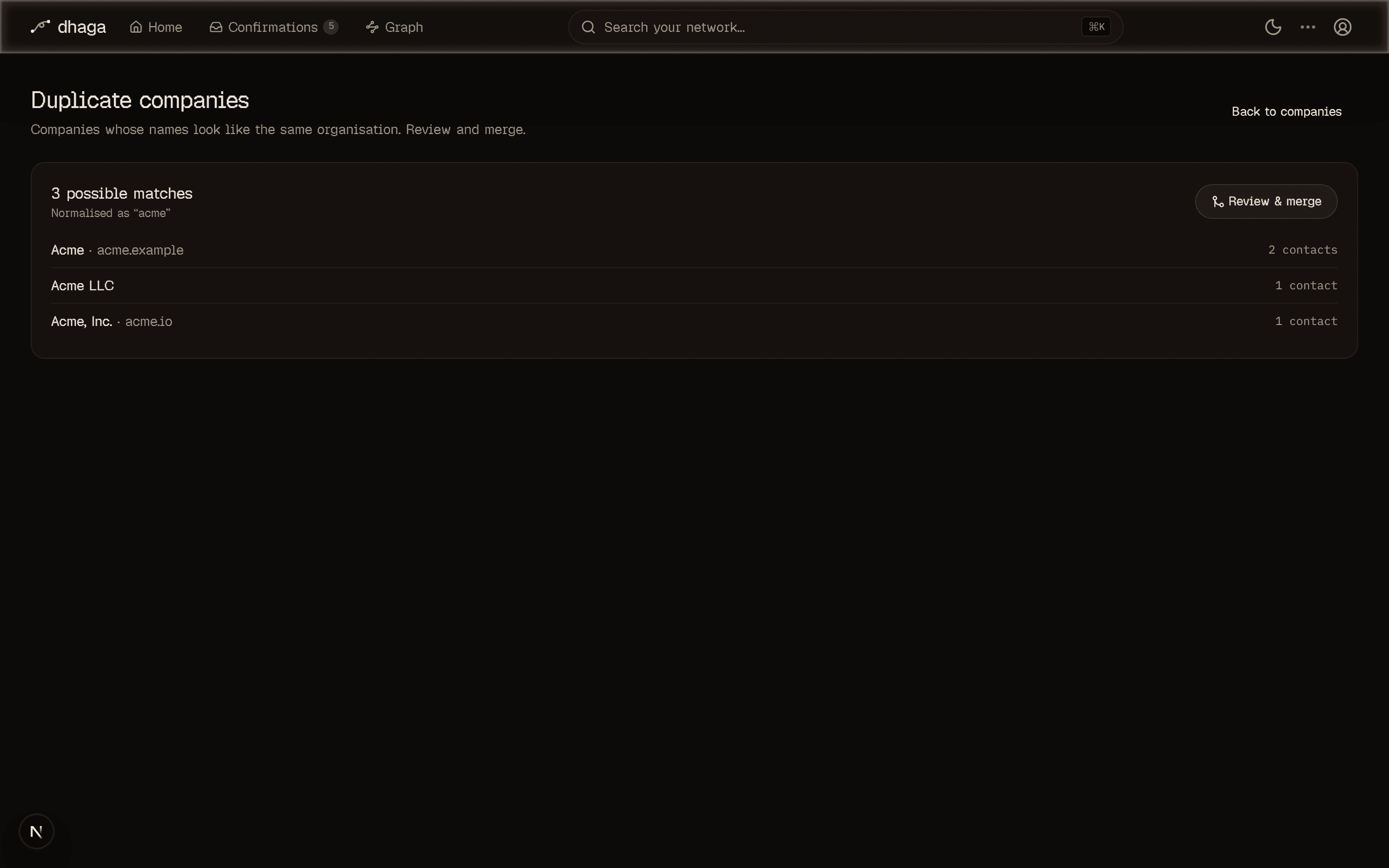1389x868 pixels.
Task: Open the Next.js dev tools N badge
Action: [36, 831]
